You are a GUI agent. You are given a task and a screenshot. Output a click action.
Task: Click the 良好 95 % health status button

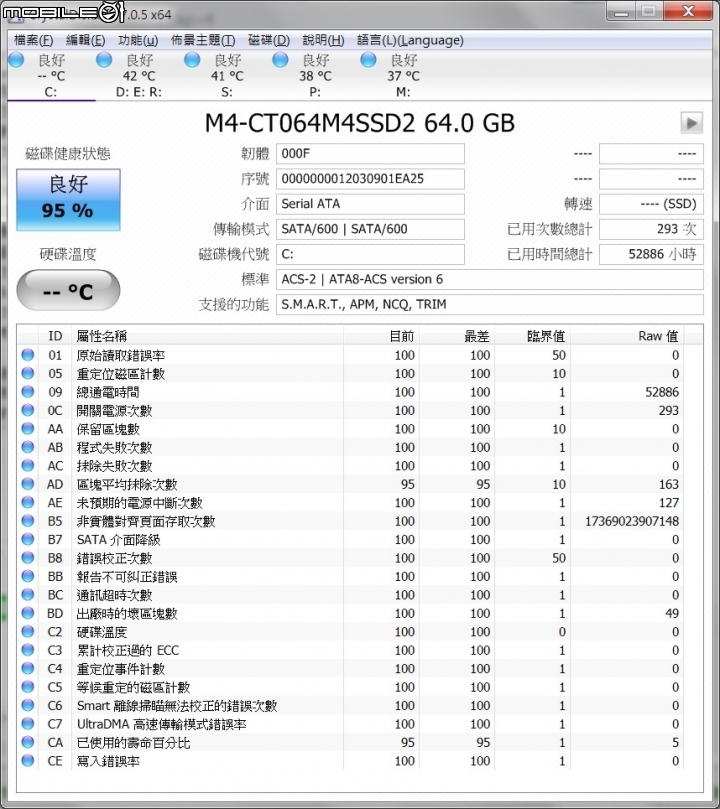pos(69,199)
